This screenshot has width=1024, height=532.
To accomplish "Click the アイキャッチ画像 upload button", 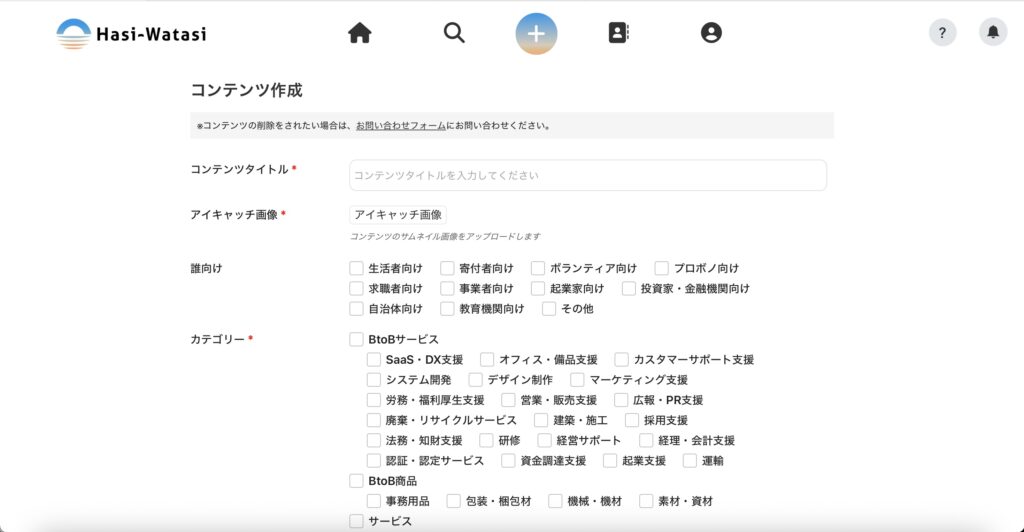I will pos(398,215).
